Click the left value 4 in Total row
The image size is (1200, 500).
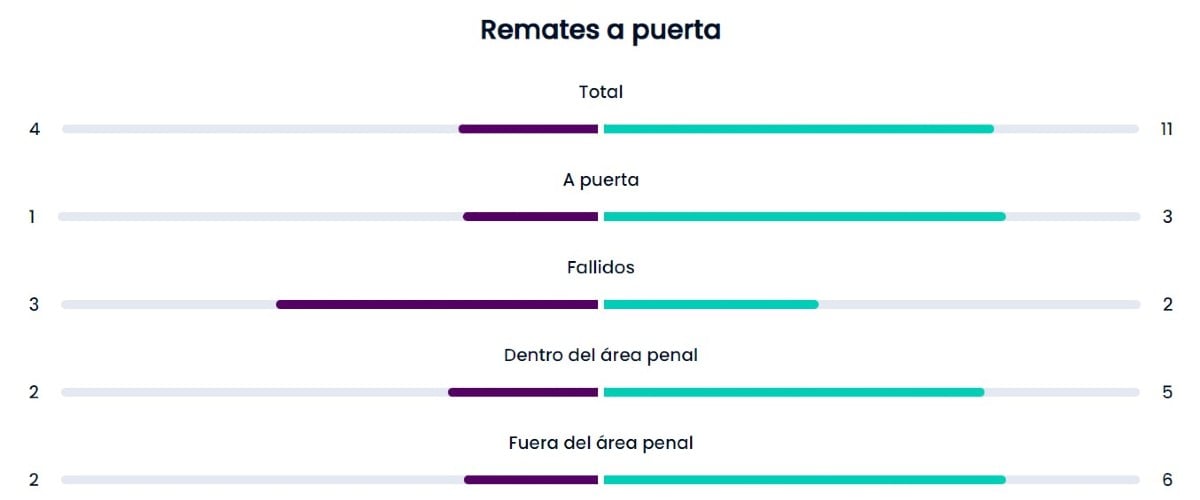[35, 129]
